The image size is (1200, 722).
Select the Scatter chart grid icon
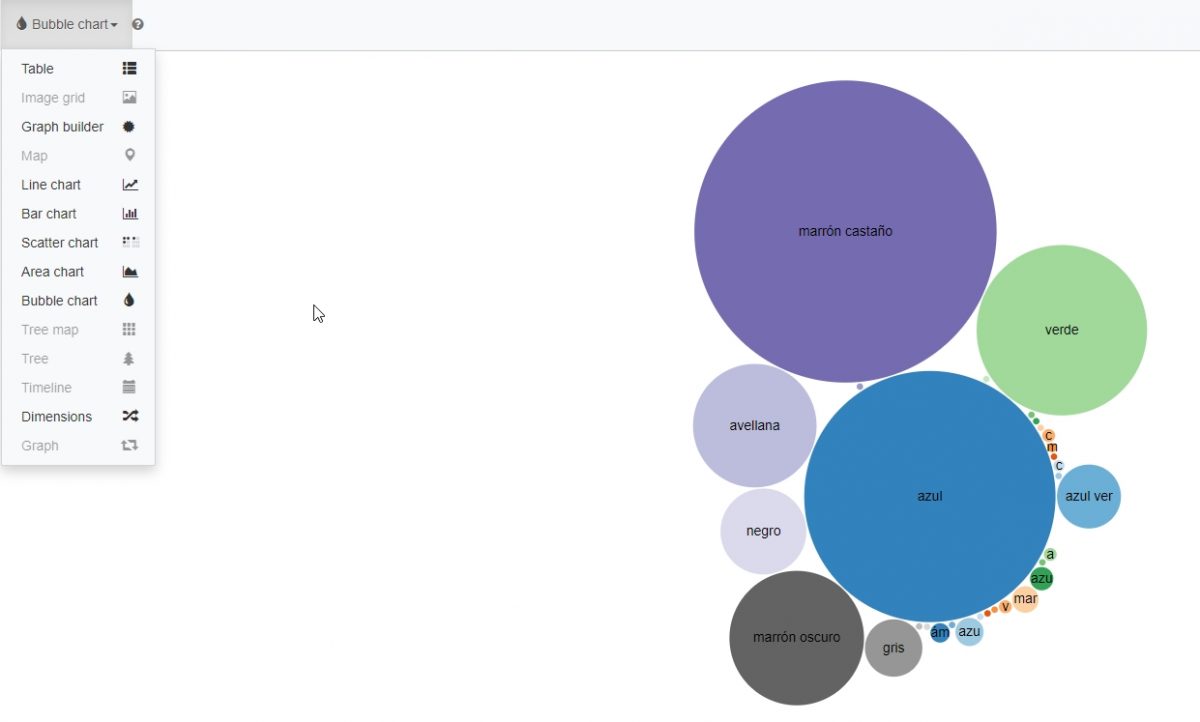(x=129, y=242)
